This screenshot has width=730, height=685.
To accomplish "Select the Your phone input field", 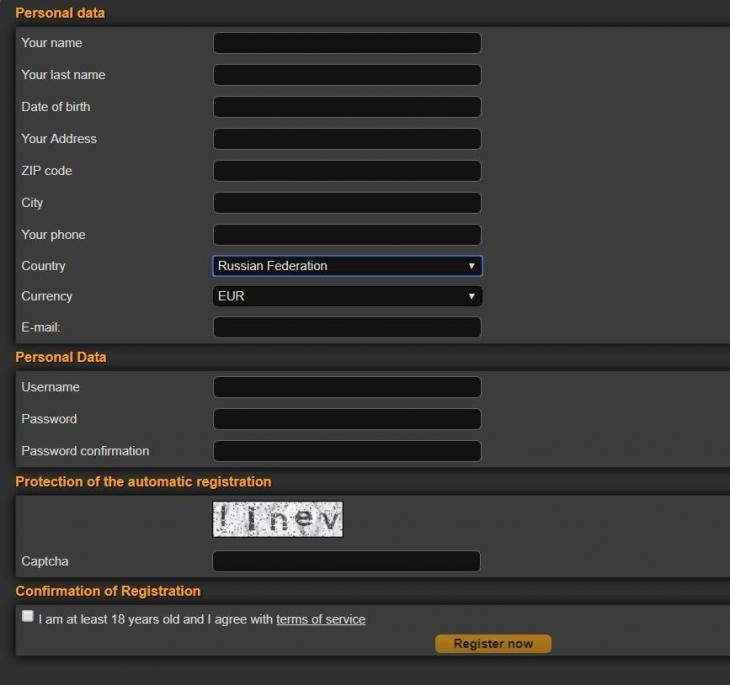I will click(346, 235).
